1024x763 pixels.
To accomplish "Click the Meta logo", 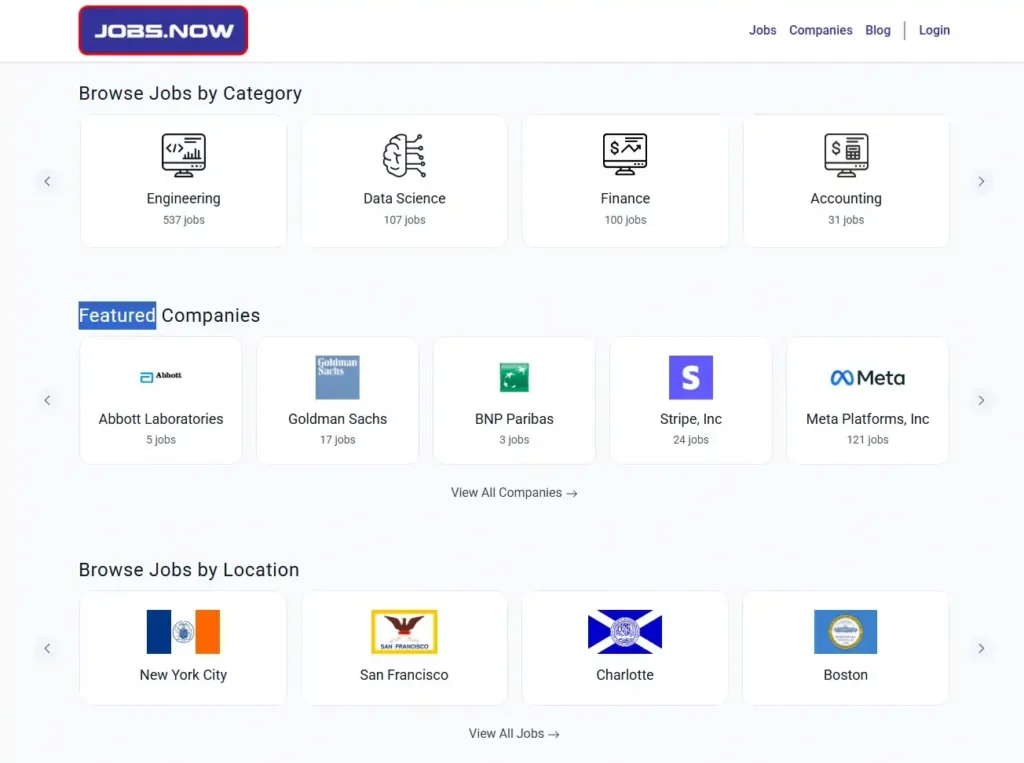I will (867, 378).
